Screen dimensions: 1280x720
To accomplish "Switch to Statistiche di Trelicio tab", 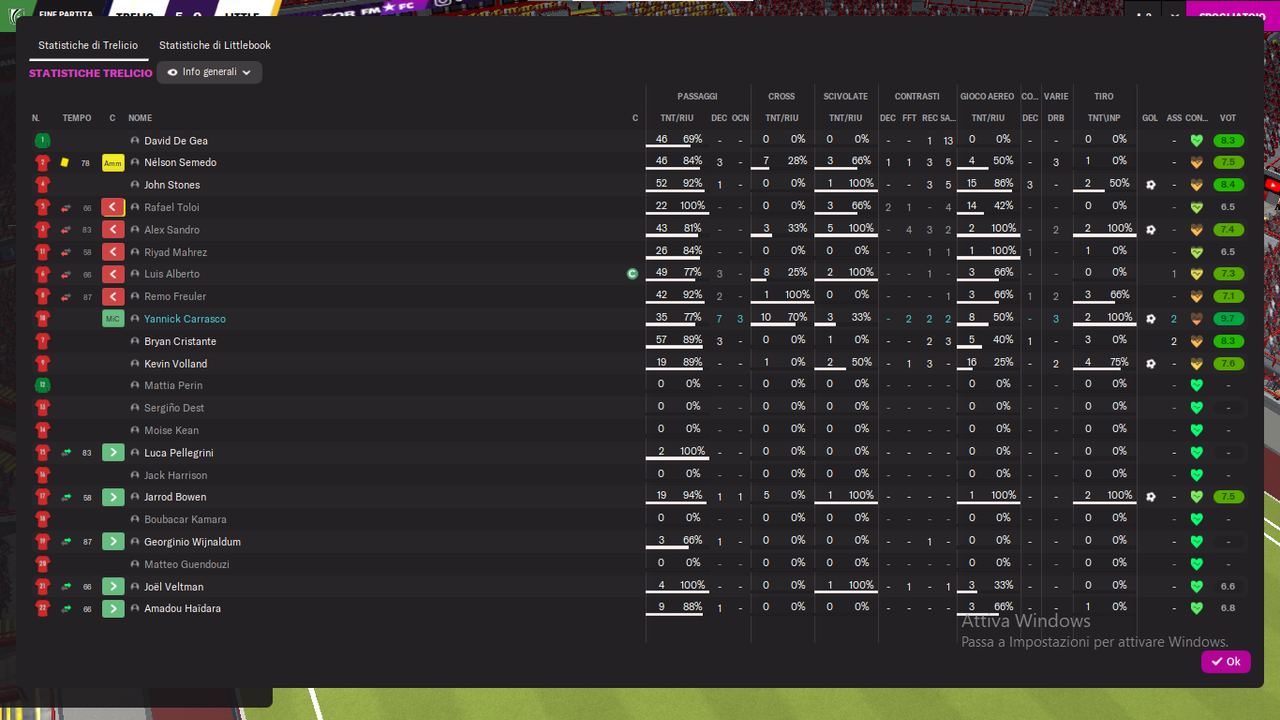I will pos(88,45).
